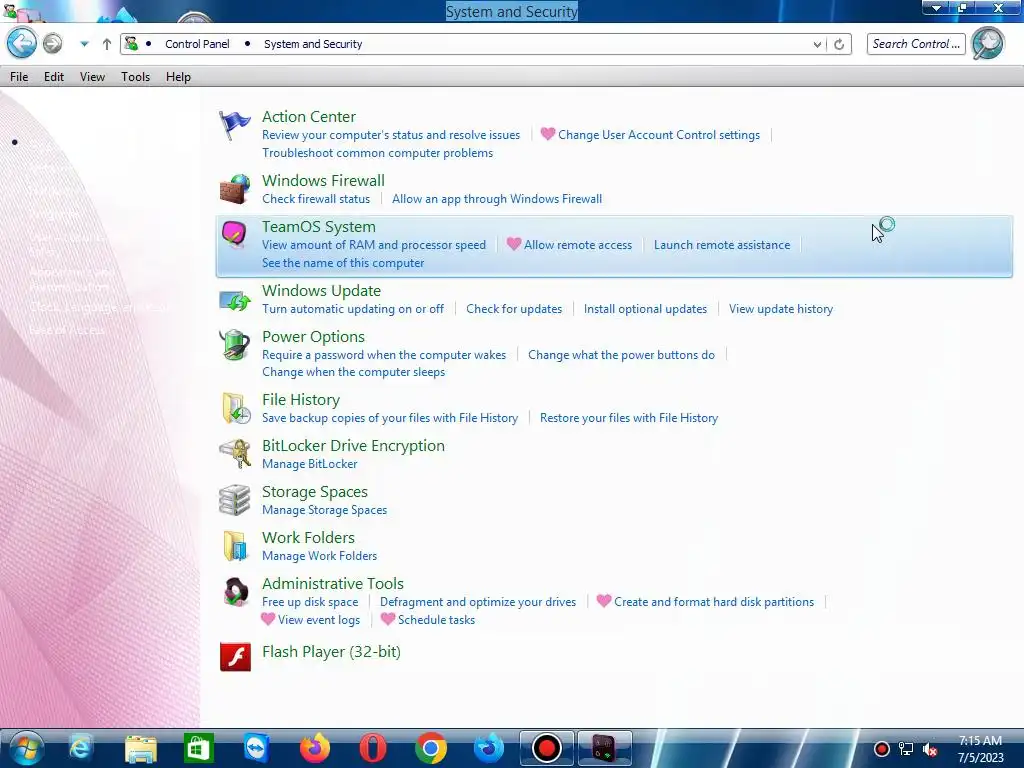Screen dimensions: 1024x768
Task: Click the Administrative Tools icon
Action: point(234,592)
